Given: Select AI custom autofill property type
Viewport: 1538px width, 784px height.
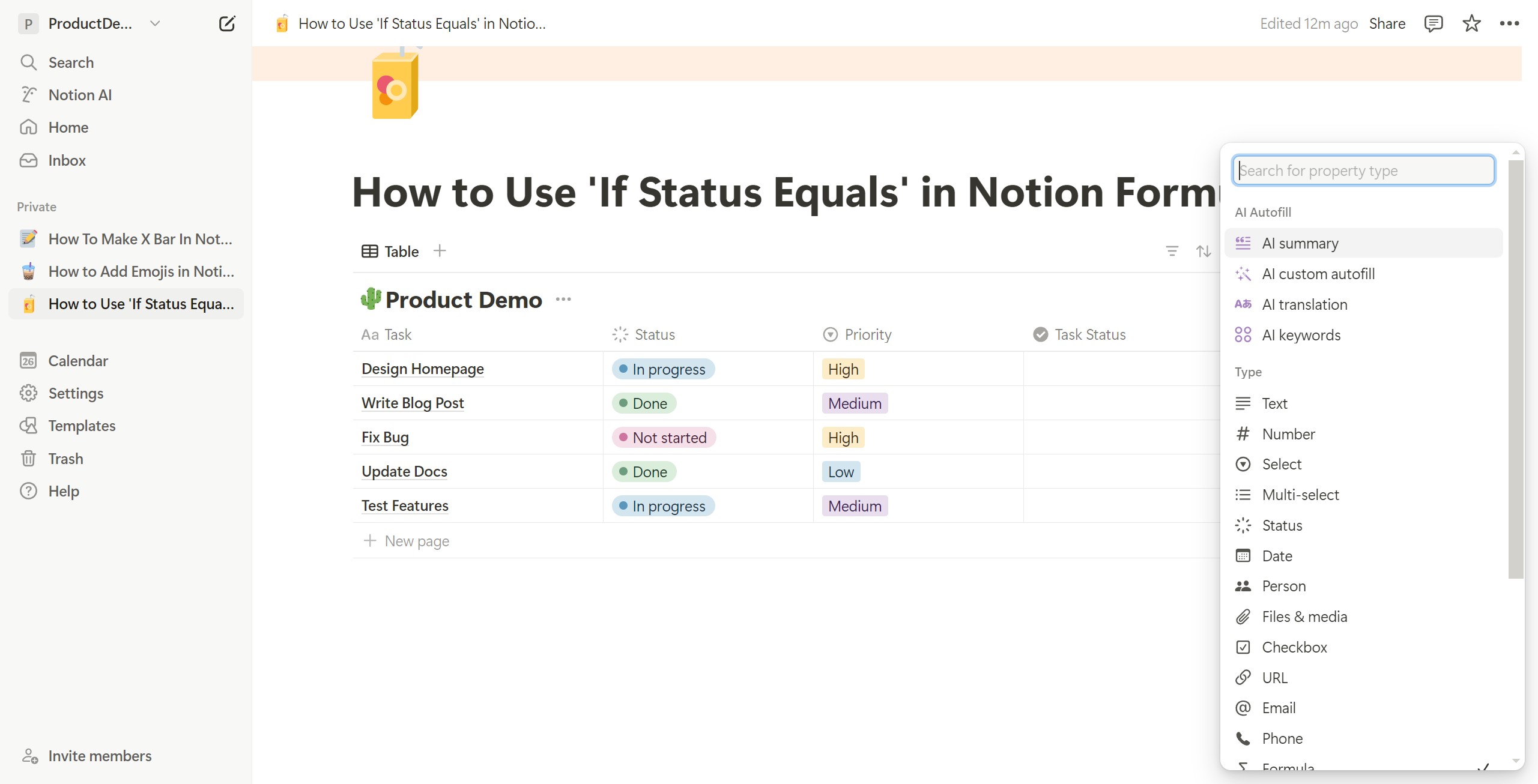Looking at the screenshot, I should [1363, 274].
